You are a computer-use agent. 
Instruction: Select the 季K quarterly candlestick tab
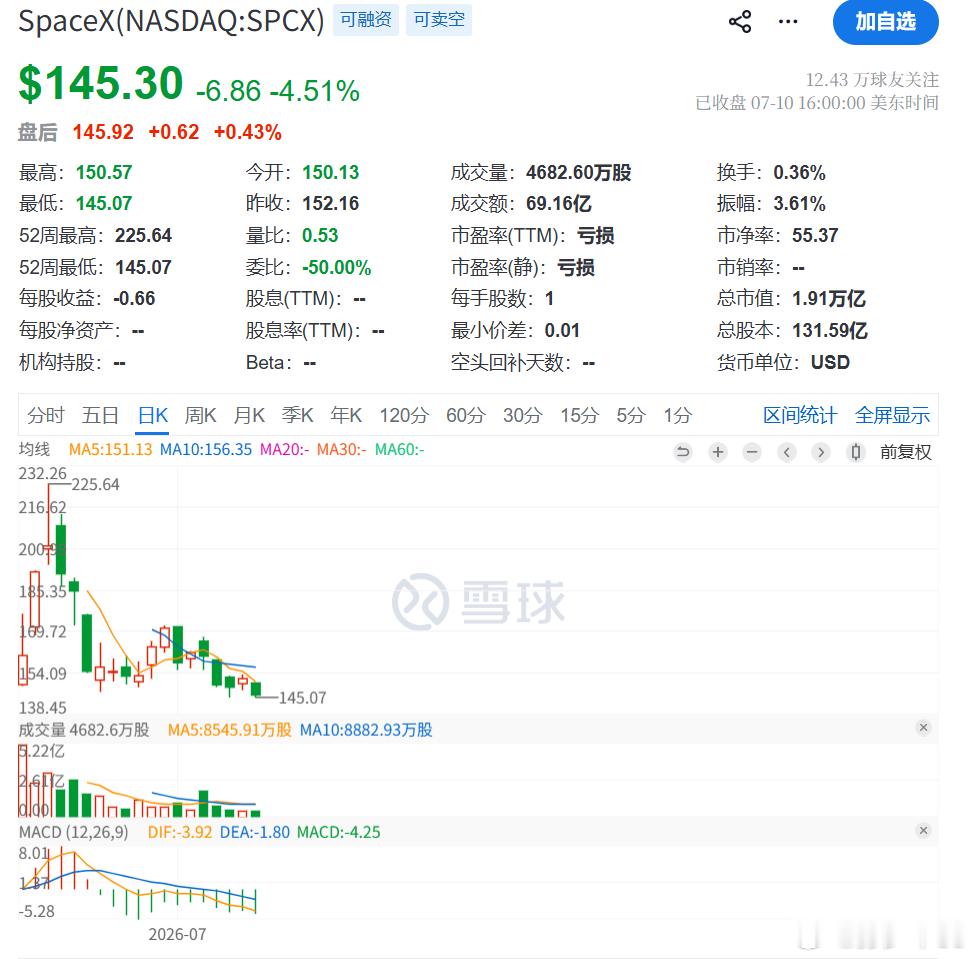pos(298,415)
